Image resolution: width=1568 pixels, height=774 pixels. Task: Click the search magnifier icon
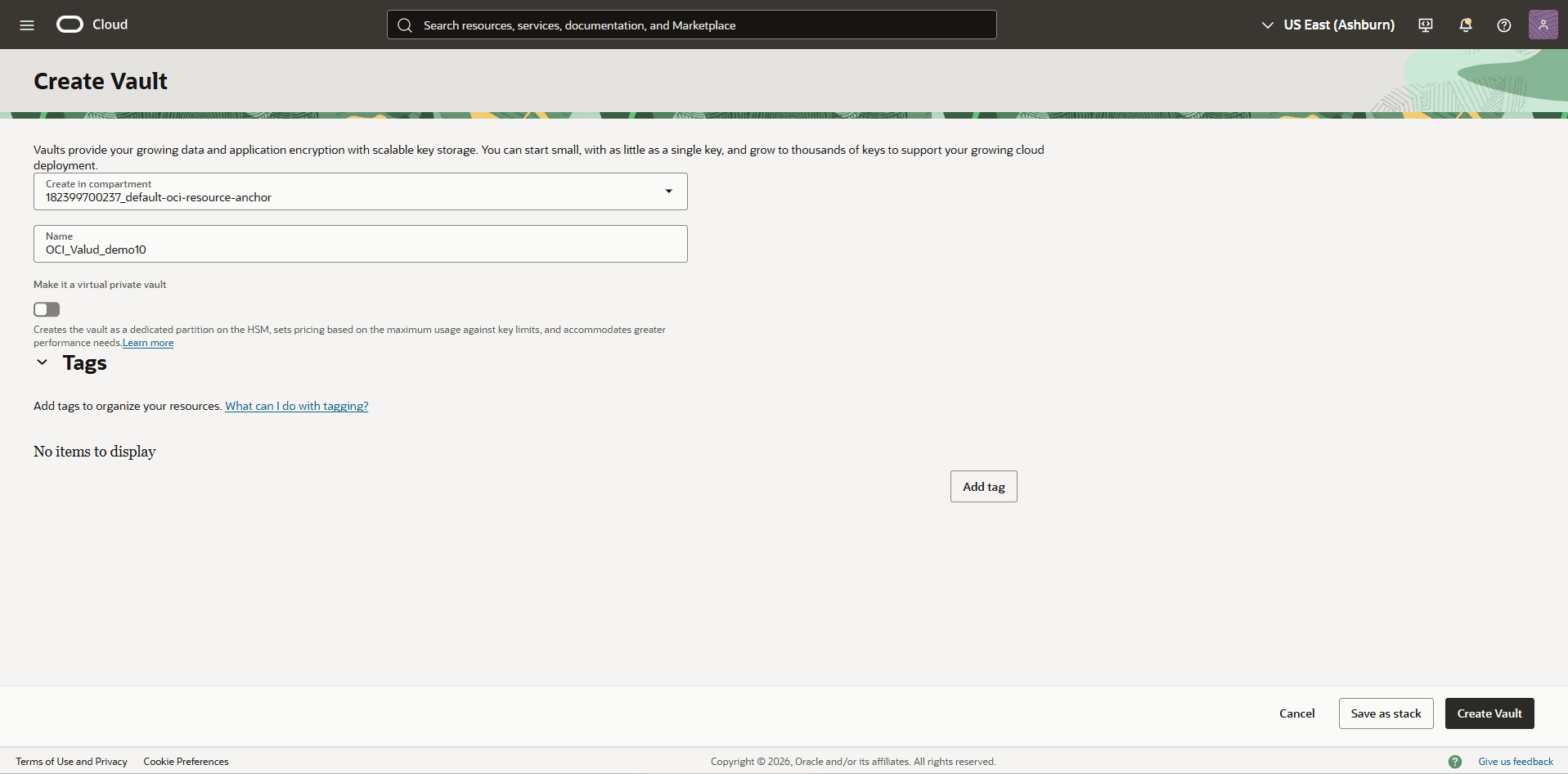[x=405, y=25]
